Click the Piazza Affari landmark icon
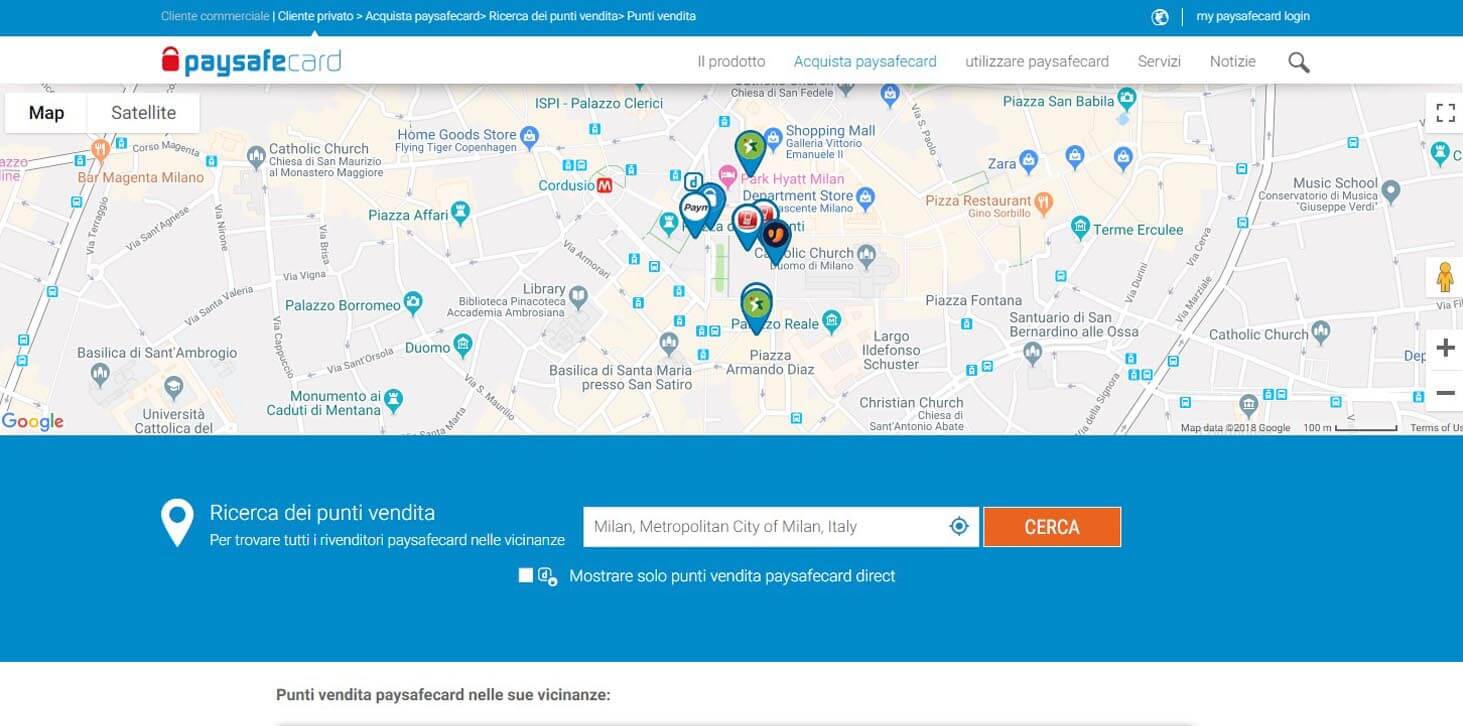The image size is (1463, 726). point(460,212)
